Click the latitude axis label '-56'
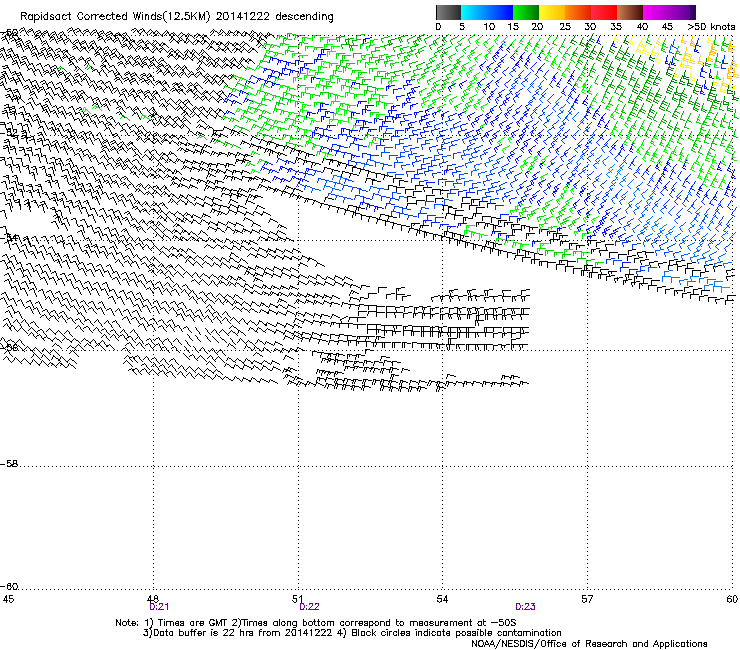The width and height of the screenshot is (740, 650). 9,347
